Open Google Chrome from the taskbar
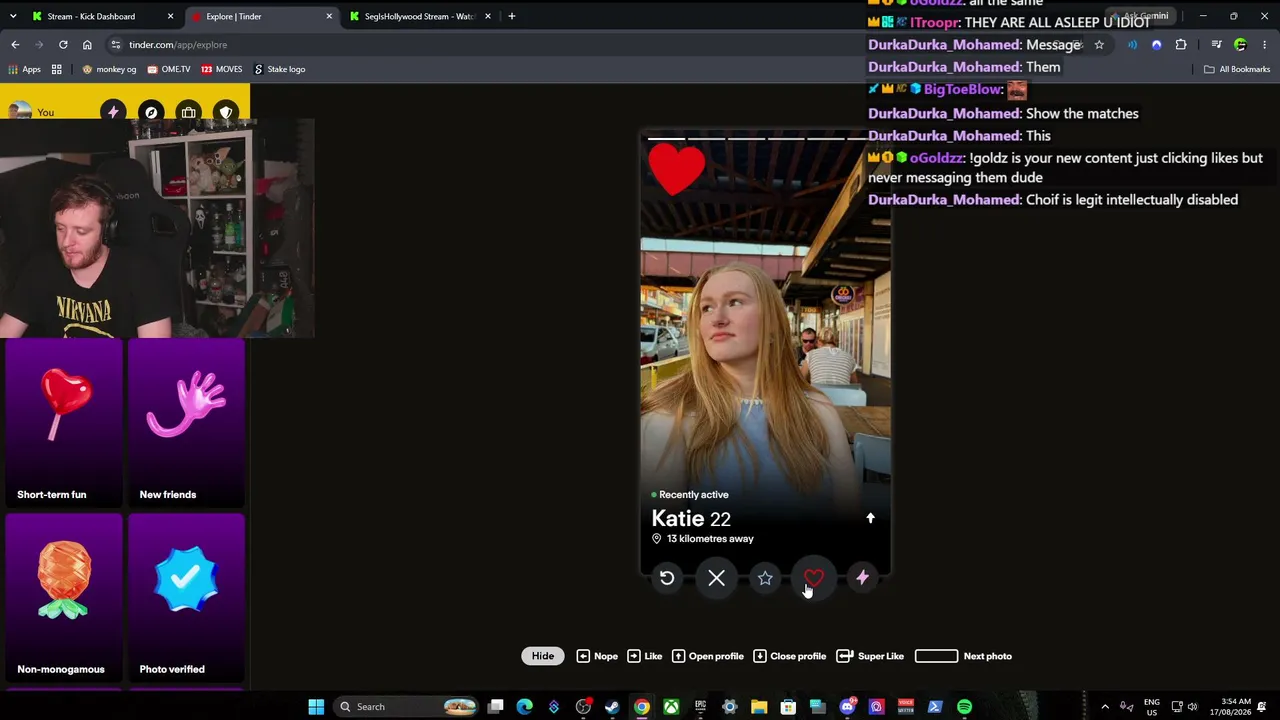1280x720 pixels. (x=642, y=707)
